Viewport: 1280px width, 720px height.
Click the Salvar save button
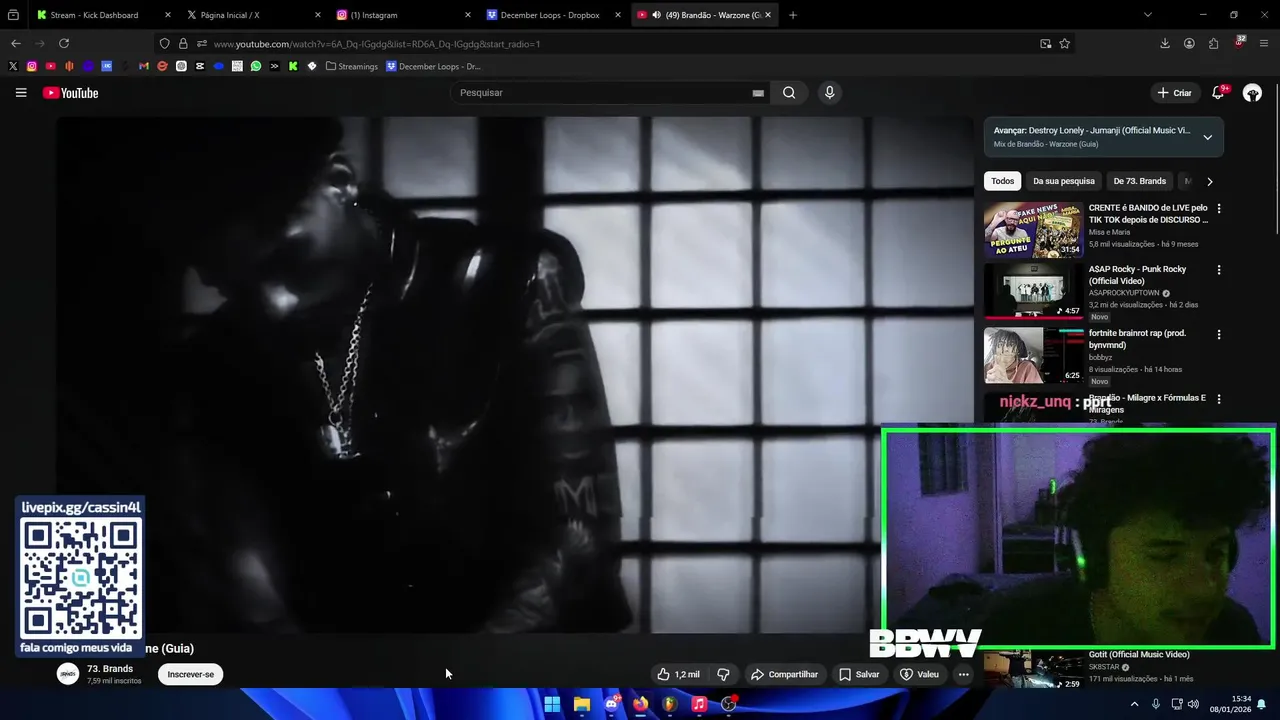[859, 674]
